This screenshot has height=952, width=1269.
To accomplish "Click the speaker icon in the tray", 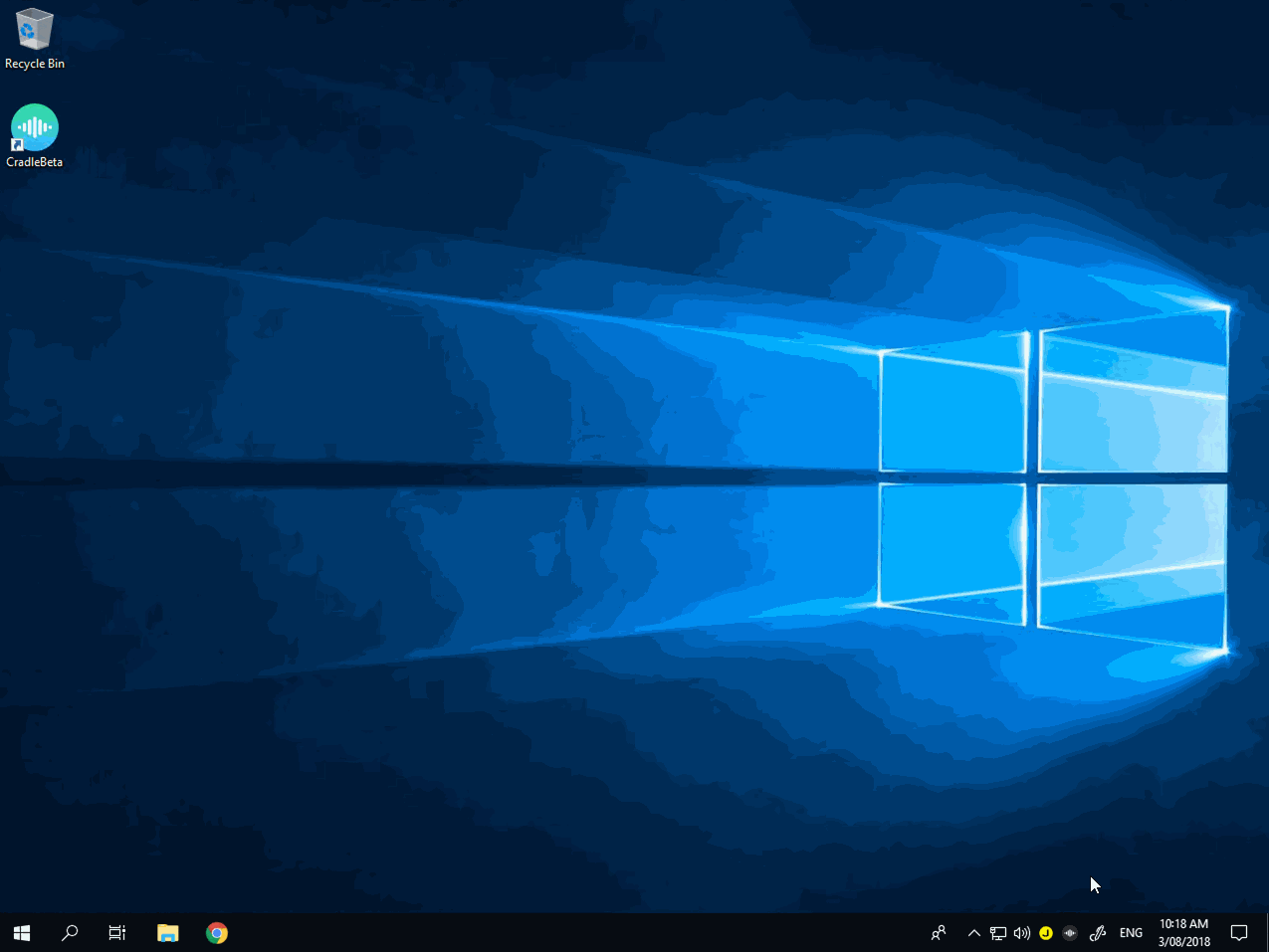I will coord(1021,932).
